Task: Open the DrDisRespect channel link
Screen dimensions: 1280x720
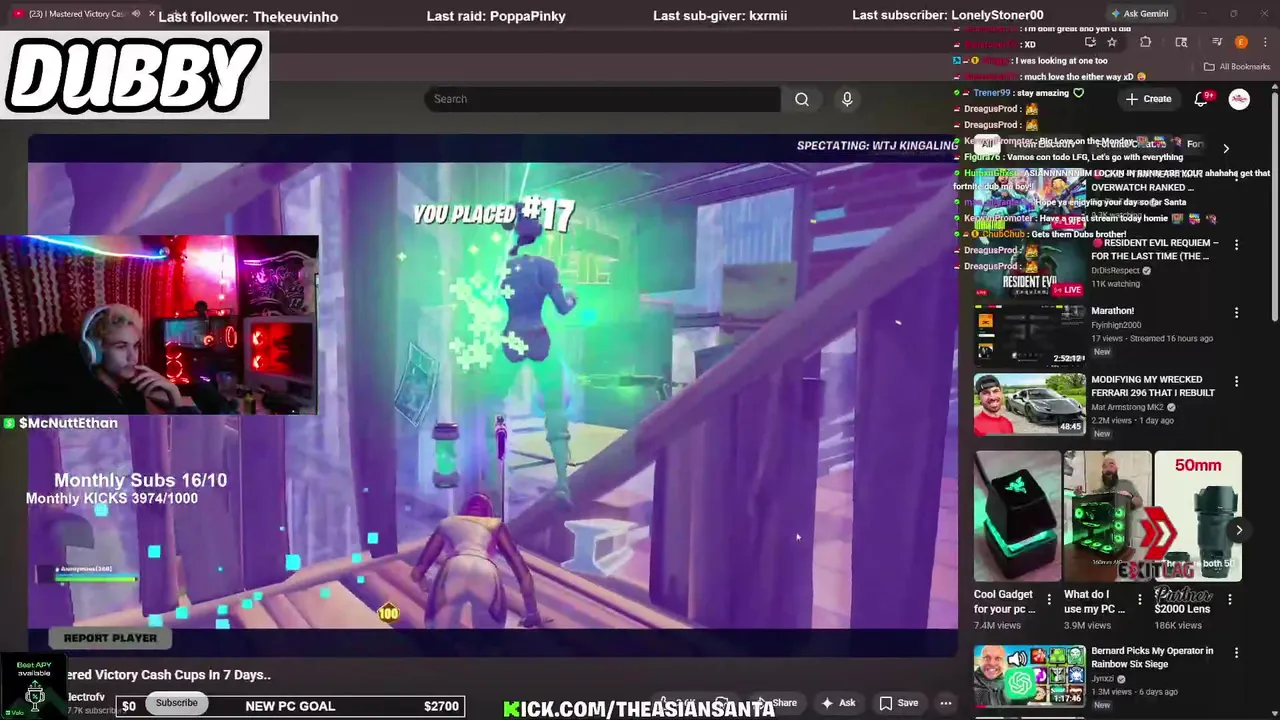Action: (x=1115, y=270)
